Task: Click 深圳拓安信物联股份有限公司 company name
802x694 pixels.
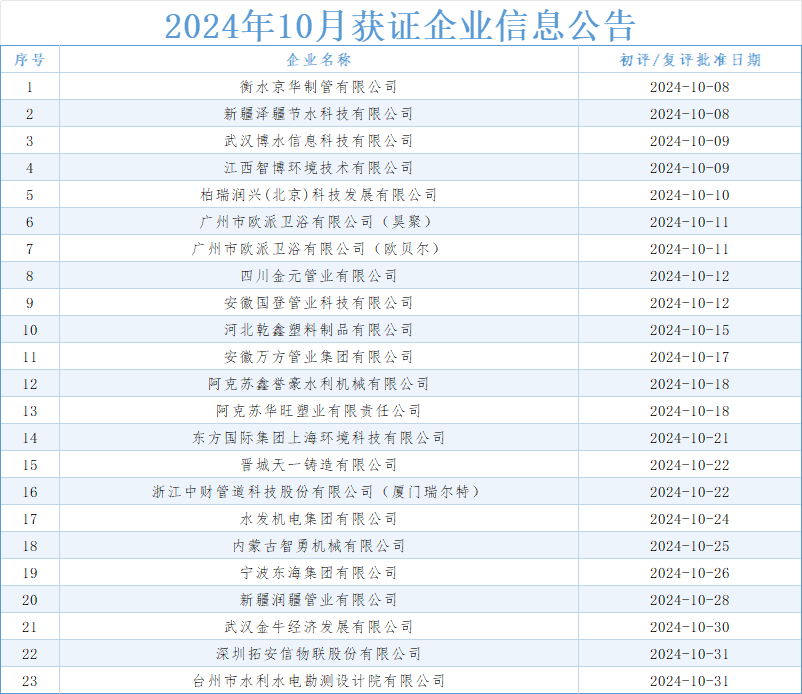Action: click(x=319, y=654)
